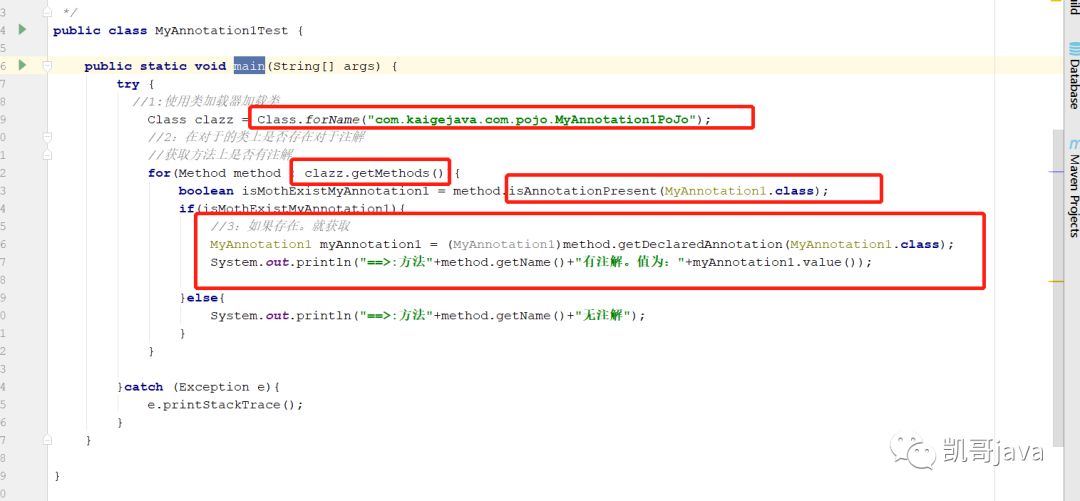Click the forName method call
The height and width of the screenshot is (501, 1080).
click(x=332, y=119)
